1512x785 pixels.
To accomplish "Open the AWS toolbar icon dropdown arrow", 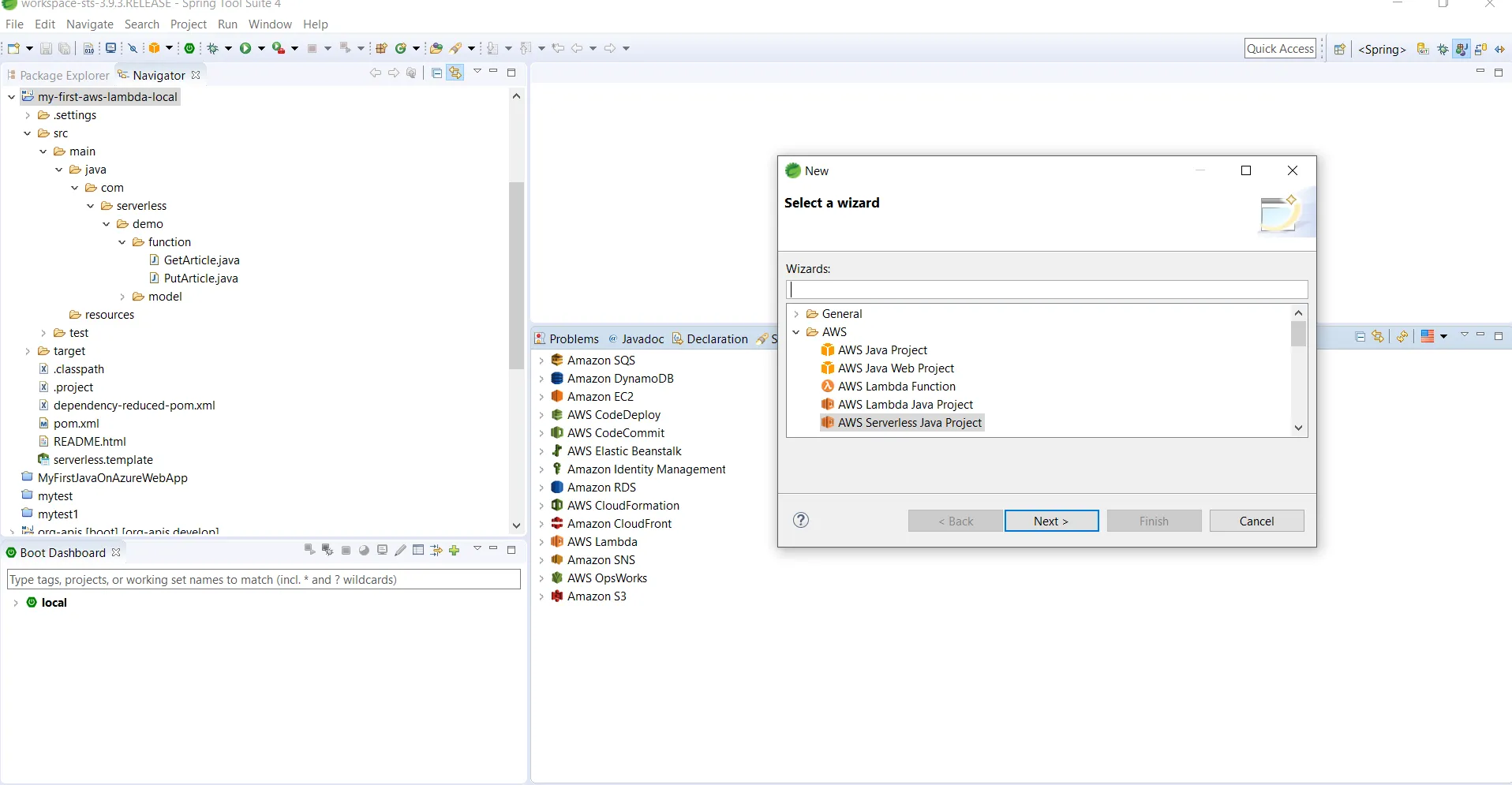I will click(x=169, y=49).
